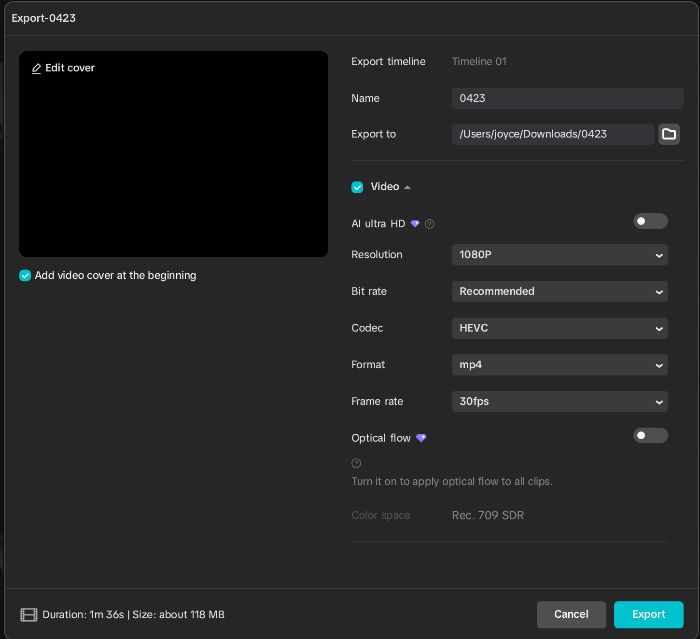The height and width of the screenshot is (639, 700).
Task: Click the Rec. 709 SDR color space value
Action: (x=488, y=515)
